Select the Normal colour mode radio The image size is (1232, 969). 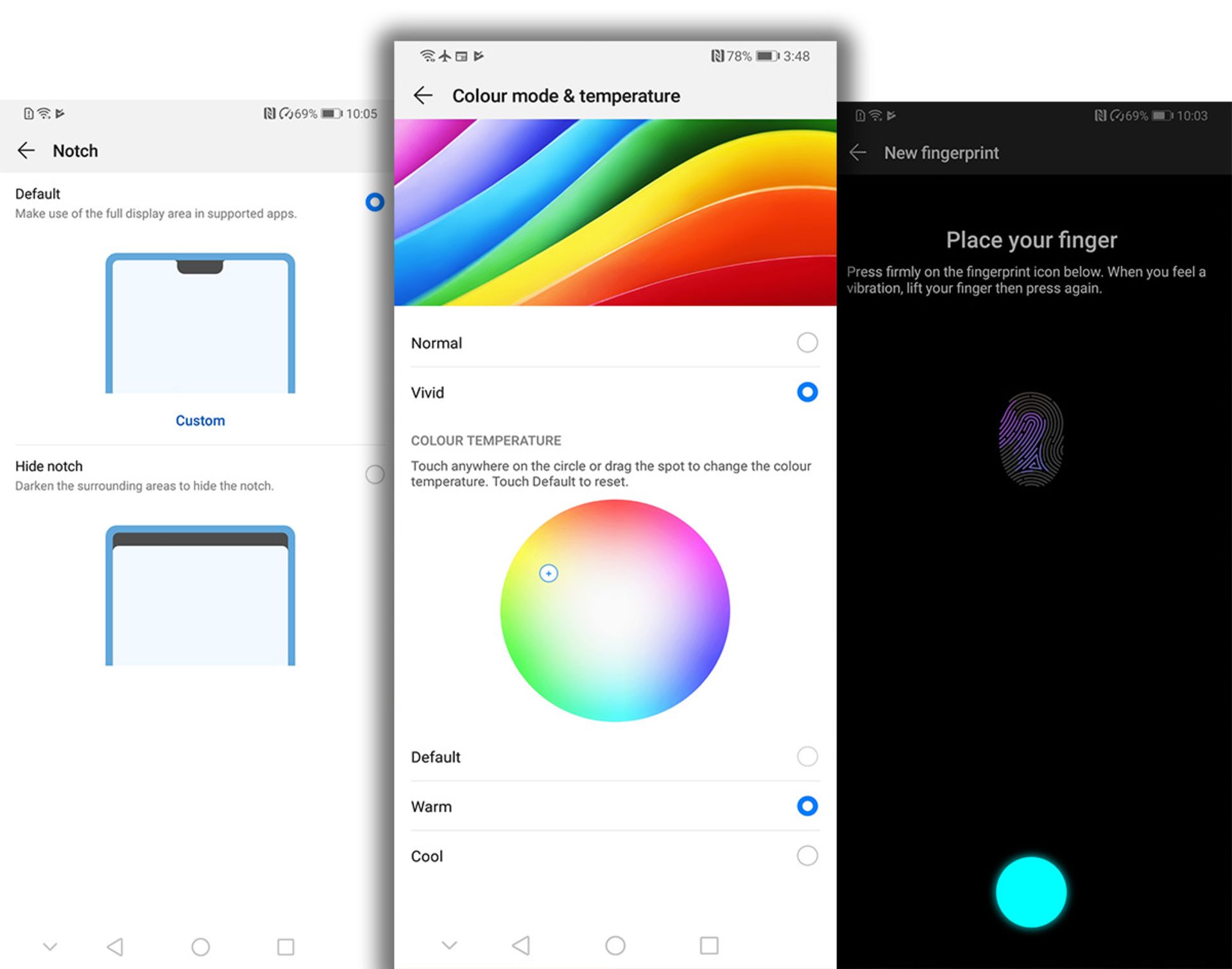point(807,343)
